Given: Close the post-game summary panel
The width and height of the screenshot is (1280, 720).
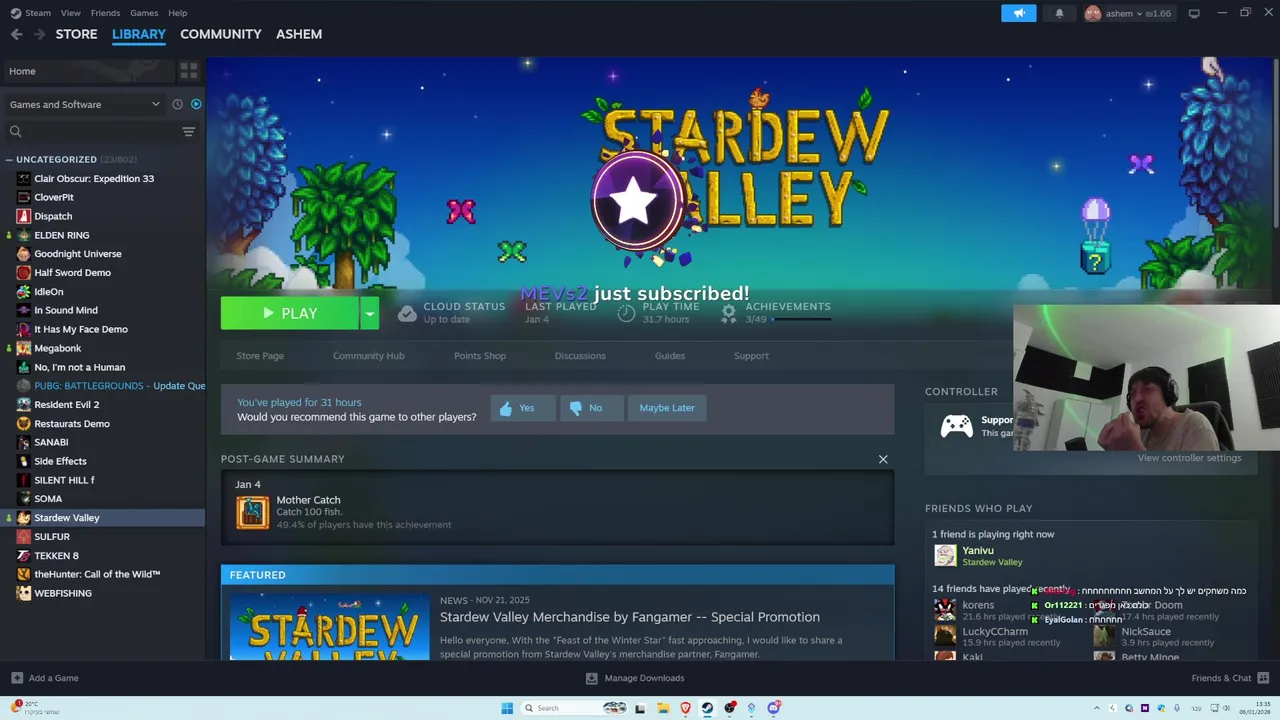Looking at the screenshot, I should pyautogui.click(x=883, y=459).
